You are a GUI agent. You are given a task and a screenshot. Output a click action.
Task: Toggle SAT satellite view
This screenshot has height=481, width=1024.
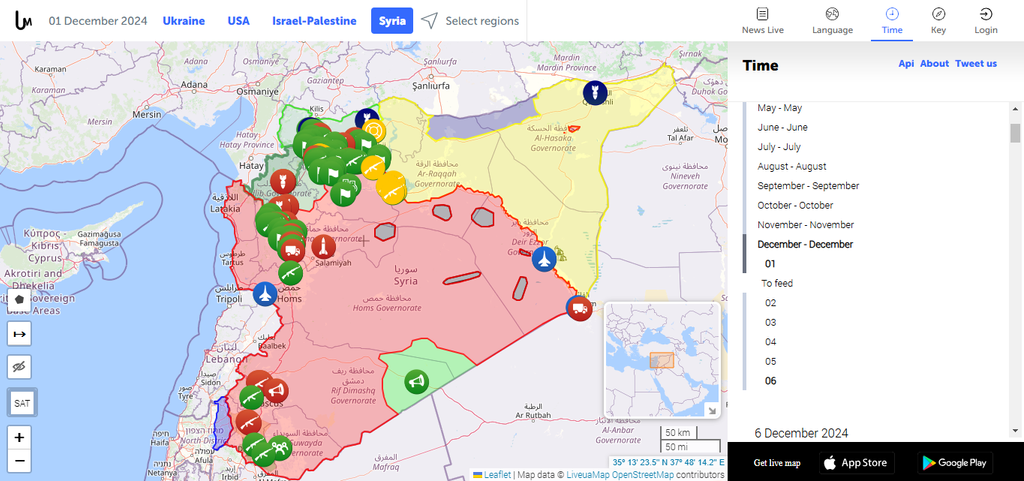click(21, 403)
